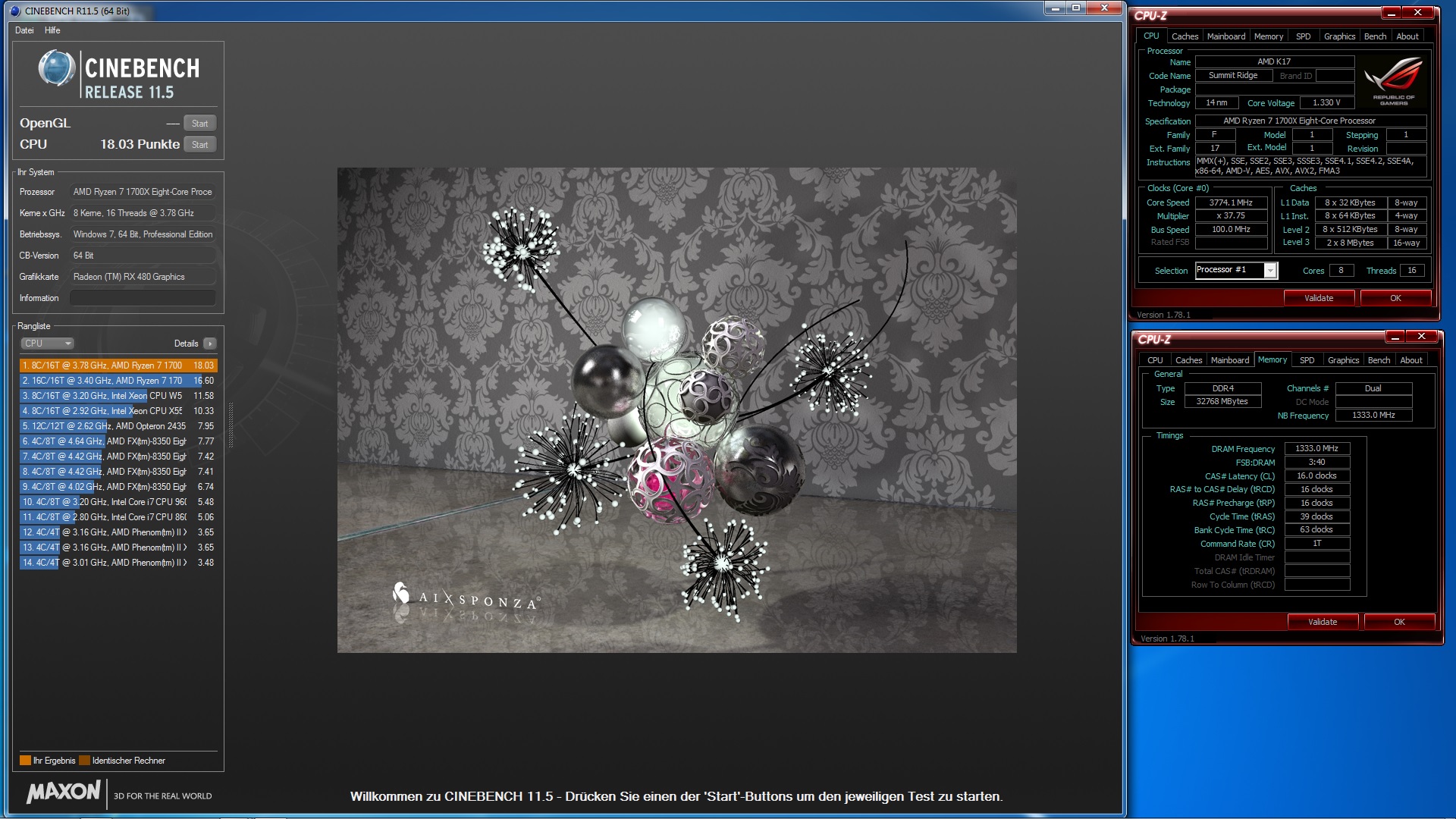Click the DRAM Frequency 1333.0 MHz value
This screenshot has width=1456, height=819.
pyautogui.click(x=1316, y=448)
